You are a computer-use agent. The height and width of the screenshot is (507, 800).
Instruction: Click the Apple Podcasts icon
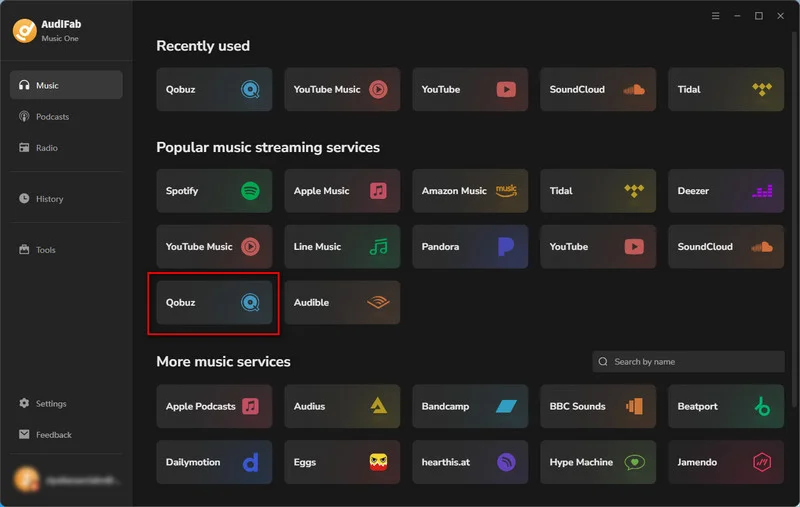coord(250,406)
